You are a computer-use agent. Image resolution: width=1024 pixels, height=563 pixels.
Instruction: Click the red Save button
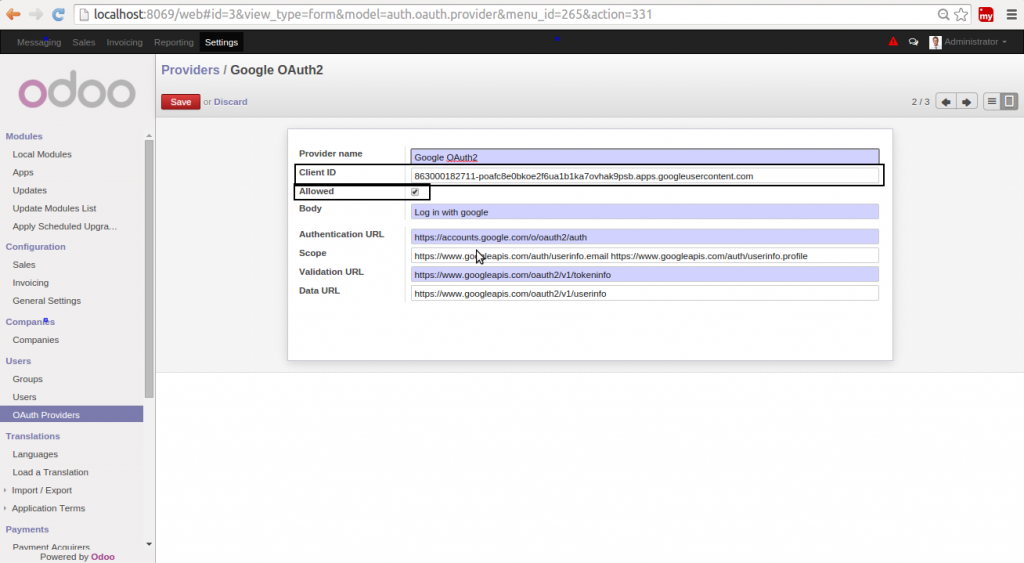(x=181, y=102)
